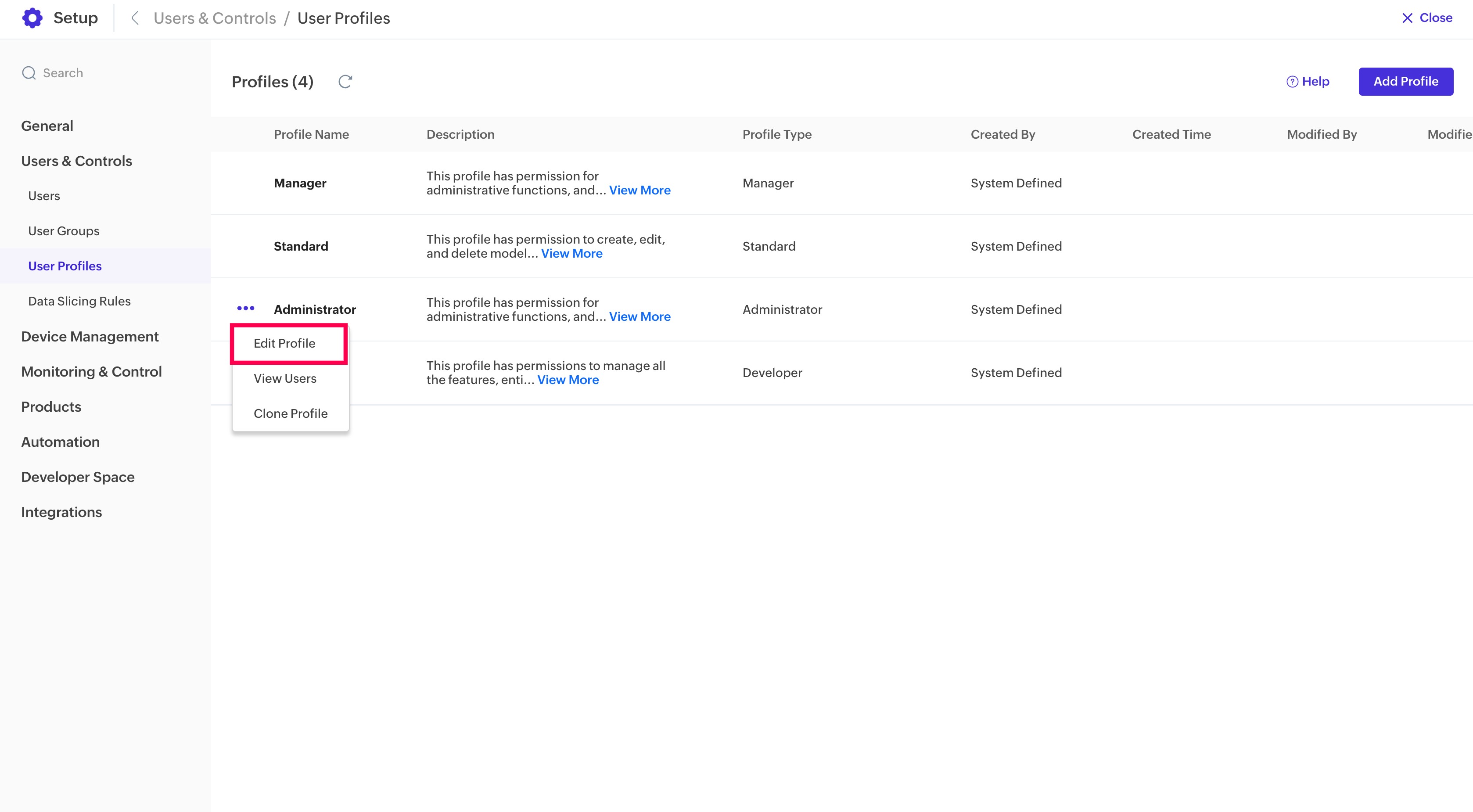Expand the Device Management section

(x=90, y=337)
